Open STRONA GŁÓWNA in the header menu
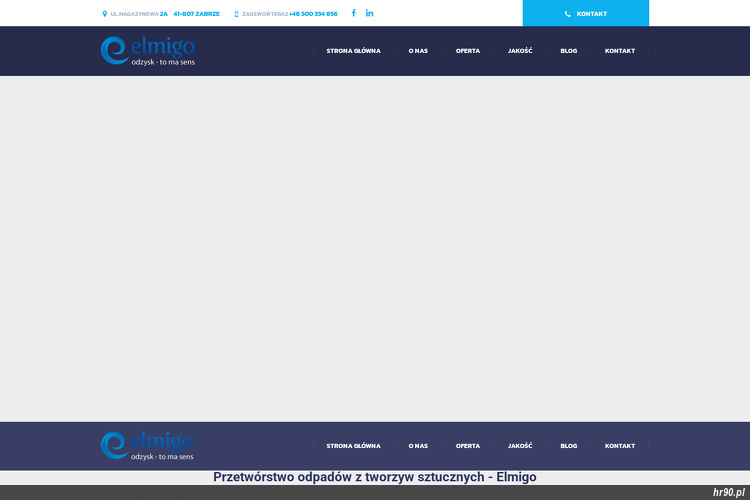 coord(353,51)
